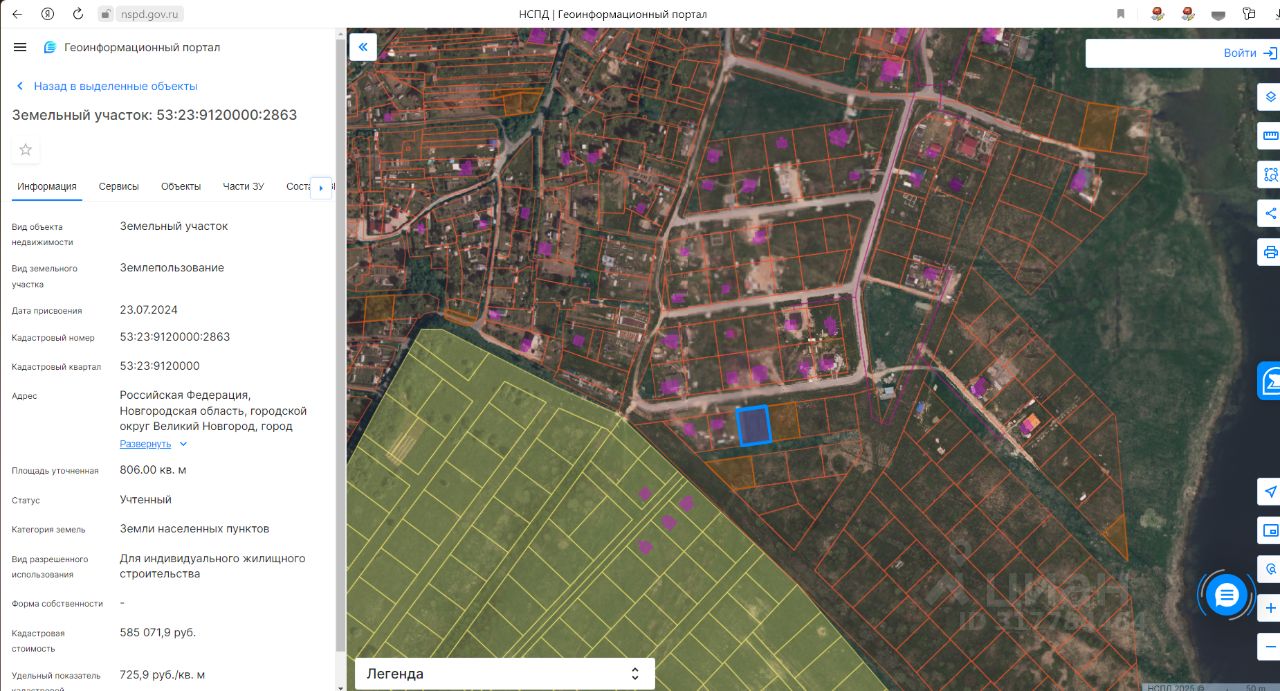This screenshot has width=1280, height=691.
Task: Locate my position on the map
Action: click(1270, 492)
